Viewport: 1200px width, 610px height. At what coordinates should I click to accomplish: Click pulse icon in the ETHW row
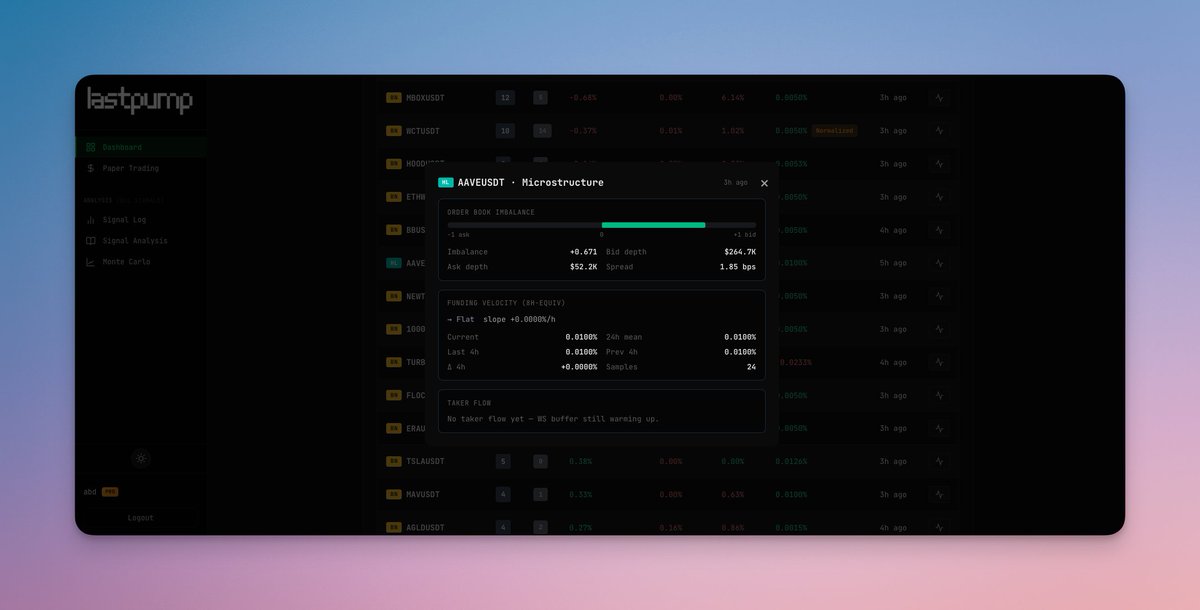[939, 197]
